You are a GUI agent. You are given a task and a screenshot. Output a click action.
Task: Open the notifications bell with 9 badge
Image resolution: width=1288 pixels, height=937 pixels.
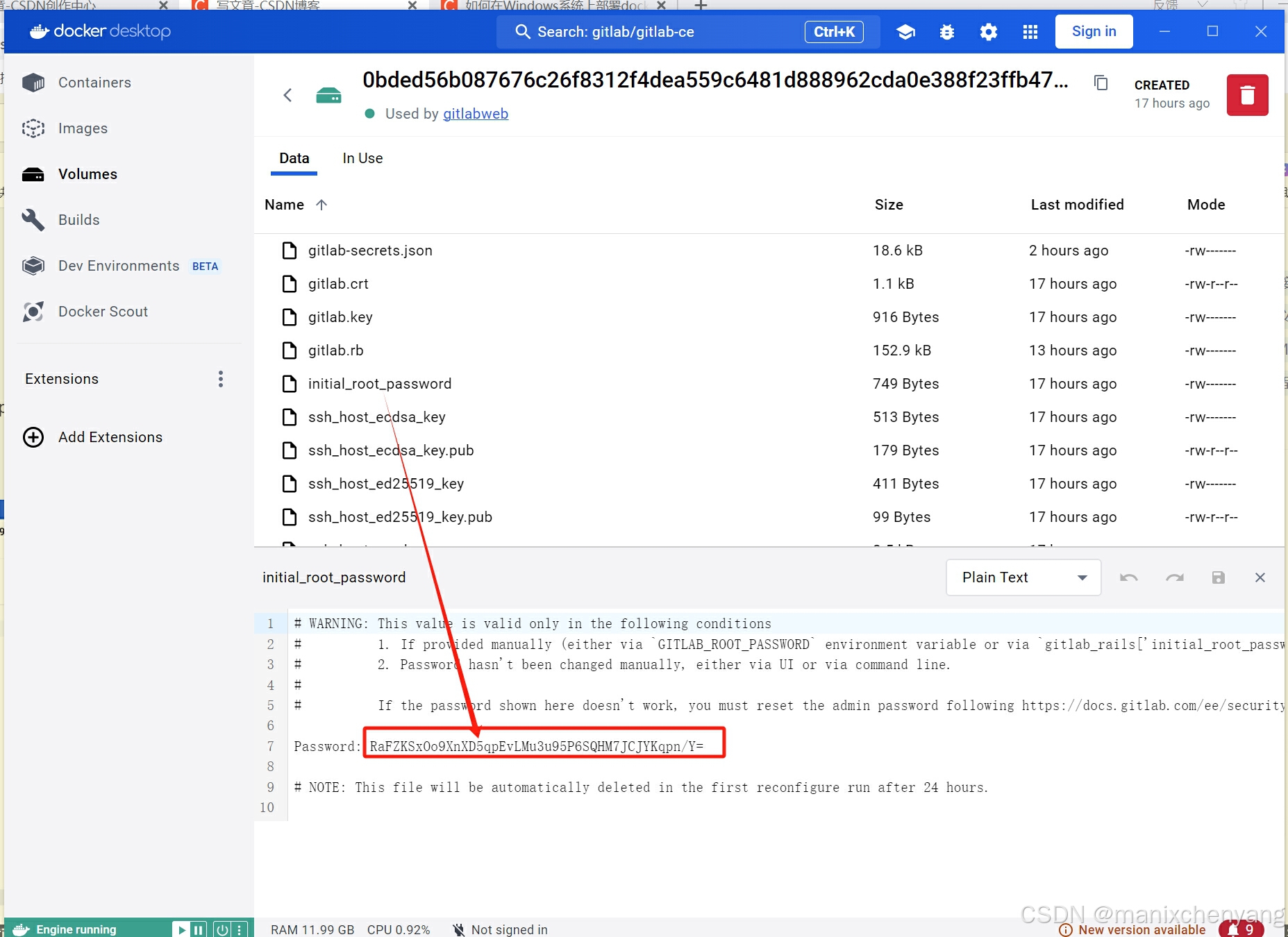tap(1241, 929)
